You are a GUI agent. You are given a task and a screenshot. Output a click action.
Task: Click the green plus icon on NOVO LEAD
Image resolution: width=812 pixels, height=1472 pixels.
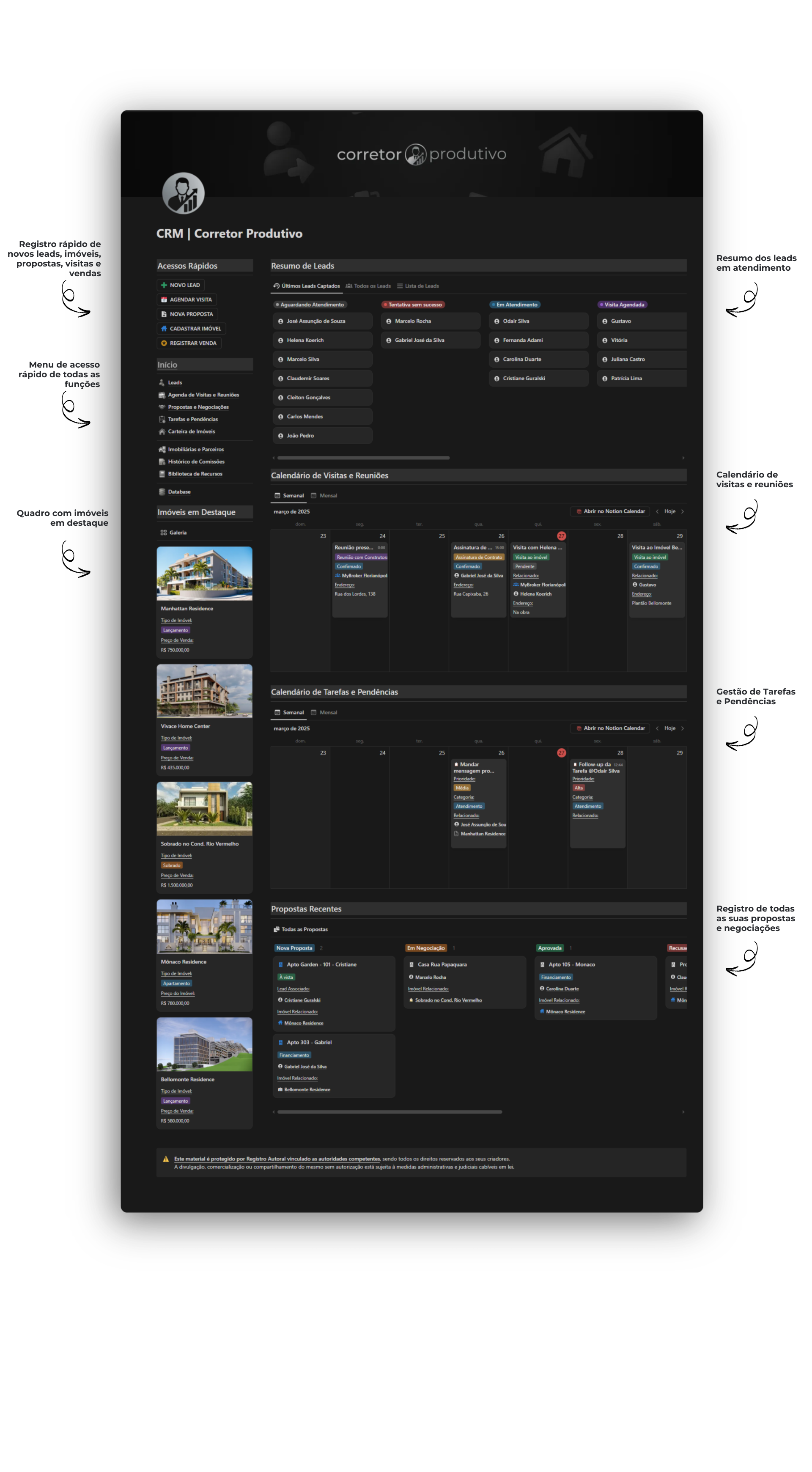point(164,285)
